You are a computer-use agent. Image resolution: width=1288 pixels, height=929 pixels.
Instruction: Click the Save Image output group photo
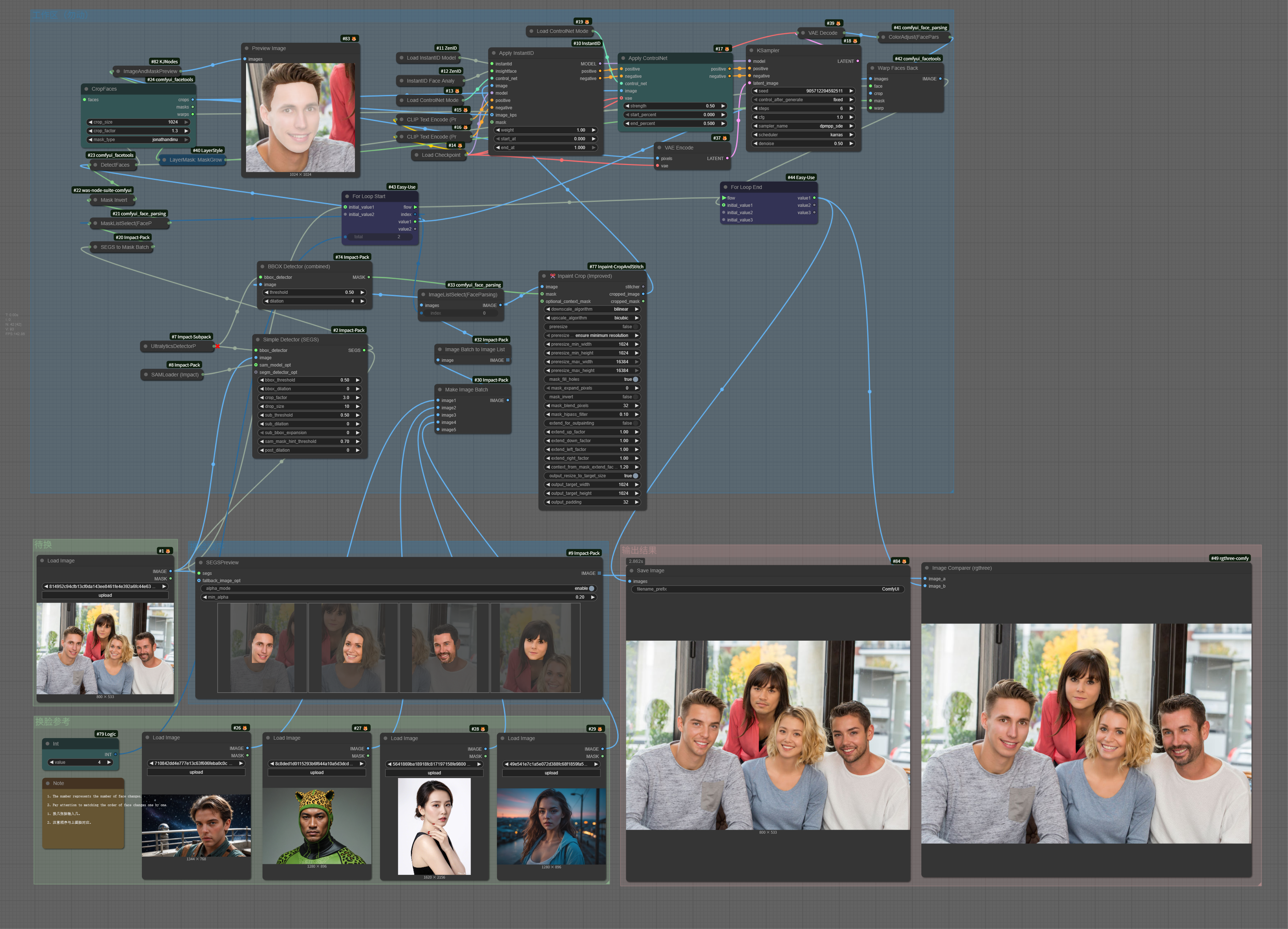(x=768, y=735)
